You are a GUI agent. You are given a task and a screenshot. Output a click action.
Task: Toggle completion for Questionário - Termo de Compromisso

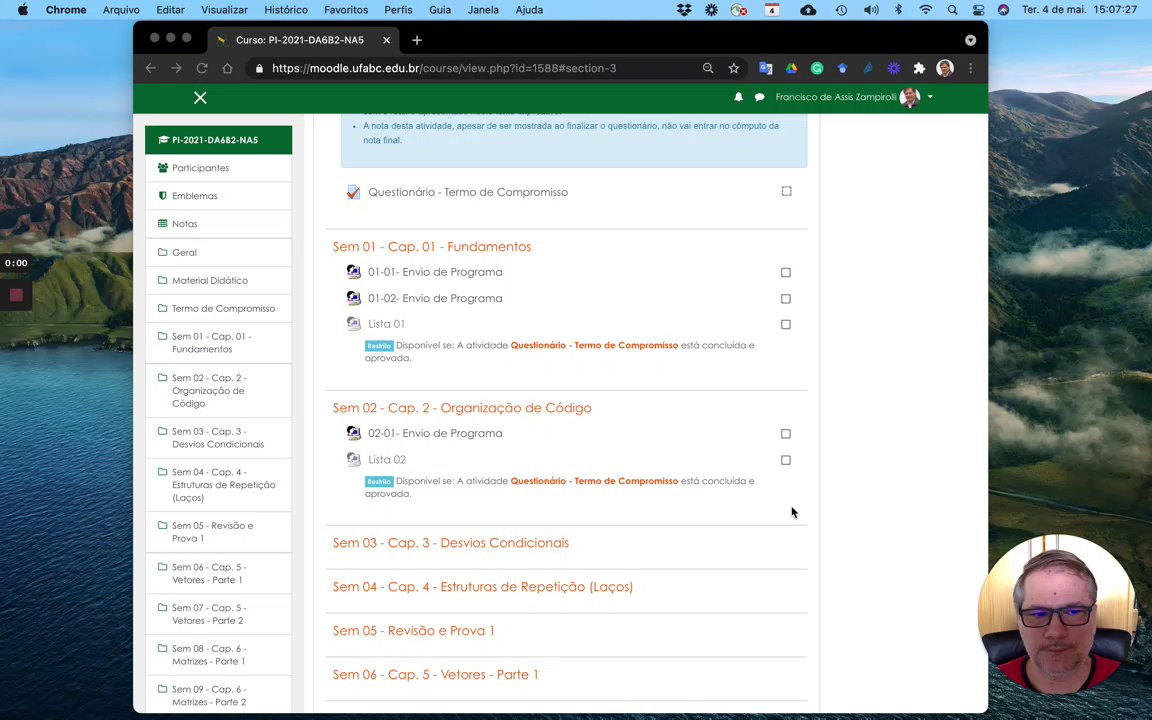[x=786, y=191]
